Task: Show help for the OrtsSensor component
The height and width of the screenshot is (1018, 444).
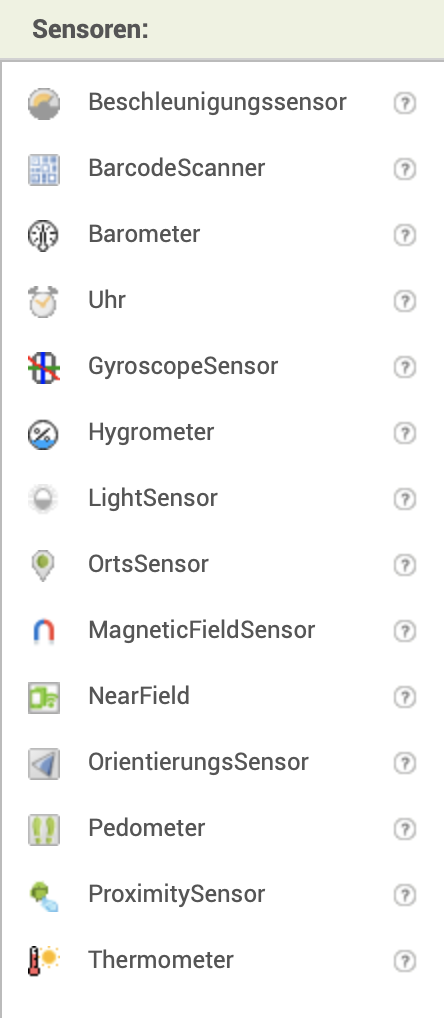Action: [404, 565]
